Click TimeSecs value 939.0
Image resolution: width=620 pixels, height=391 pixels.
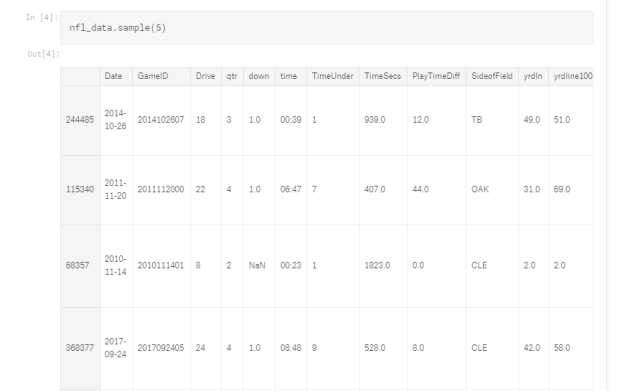[x=375, y=120]
